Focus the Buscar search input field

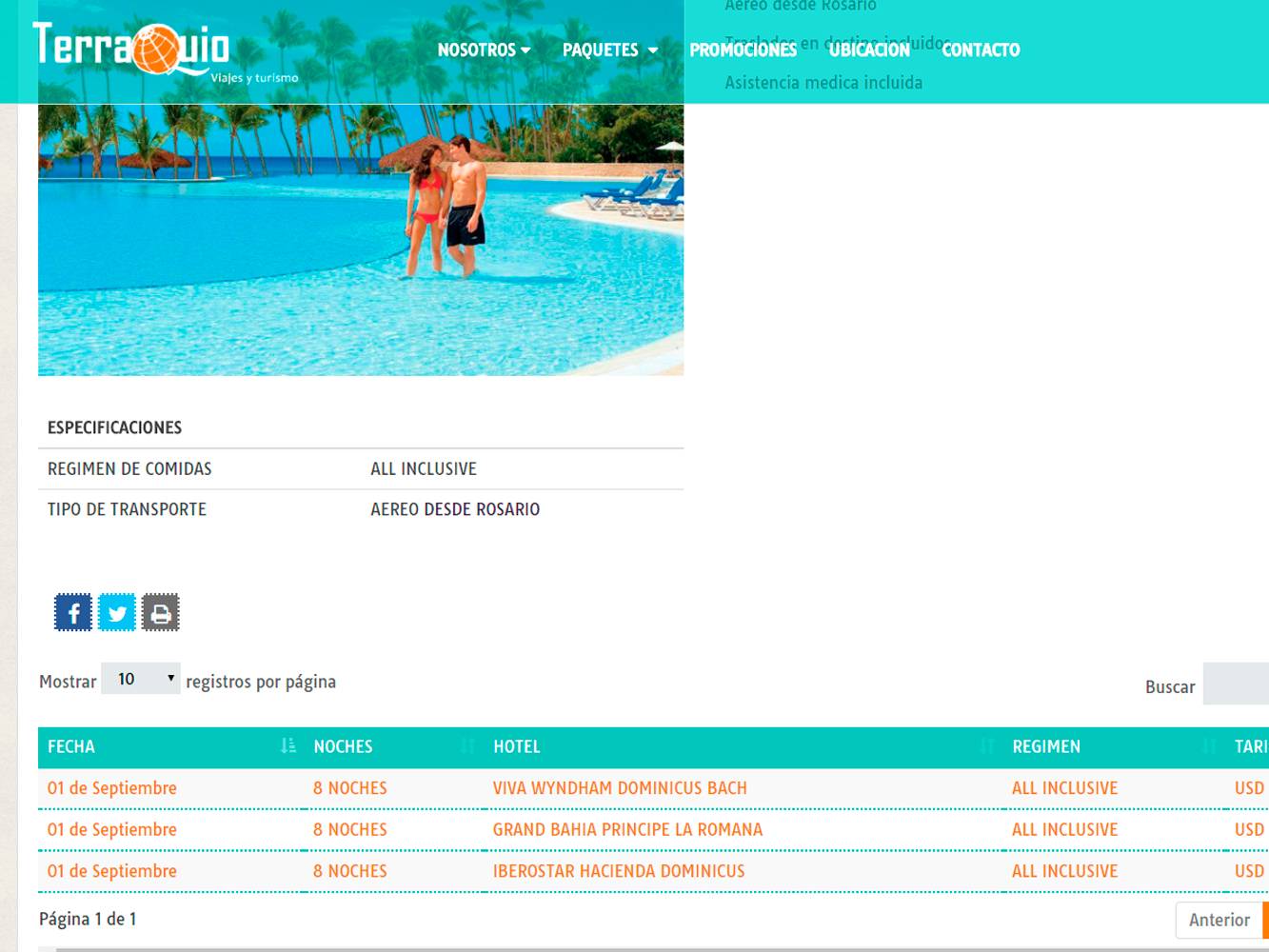pos(1236,684)
